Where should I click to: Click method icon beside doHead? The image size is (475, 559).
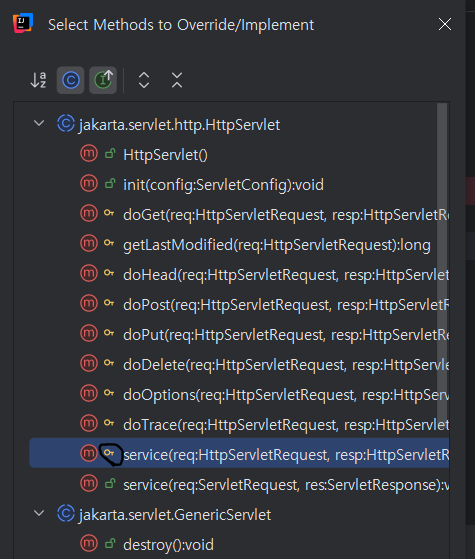(89, 273)
